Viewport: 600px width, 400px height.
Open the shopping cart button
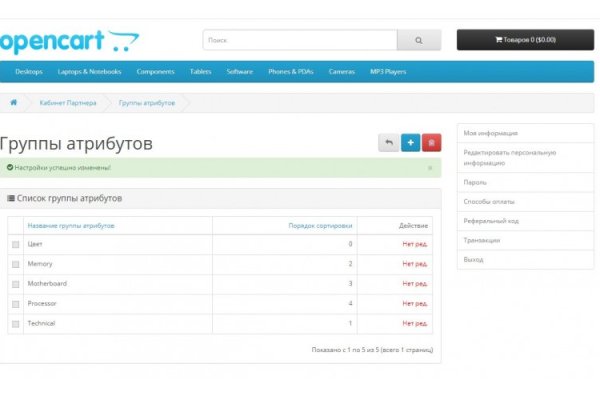click(524, 40)
